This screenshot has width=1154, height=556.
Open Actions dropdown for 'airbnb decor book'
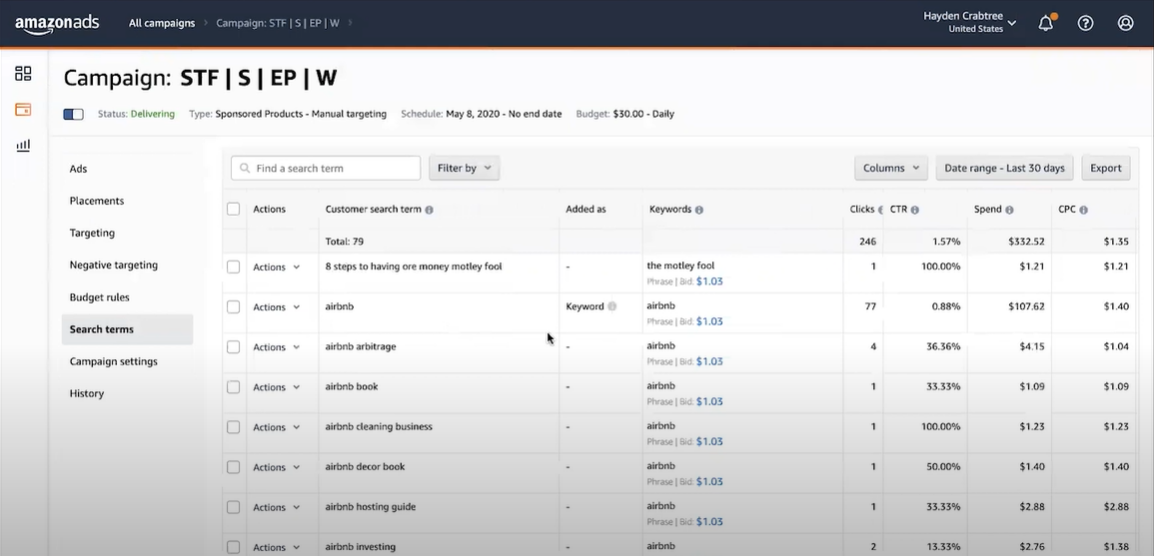click(x=277, y=468)
